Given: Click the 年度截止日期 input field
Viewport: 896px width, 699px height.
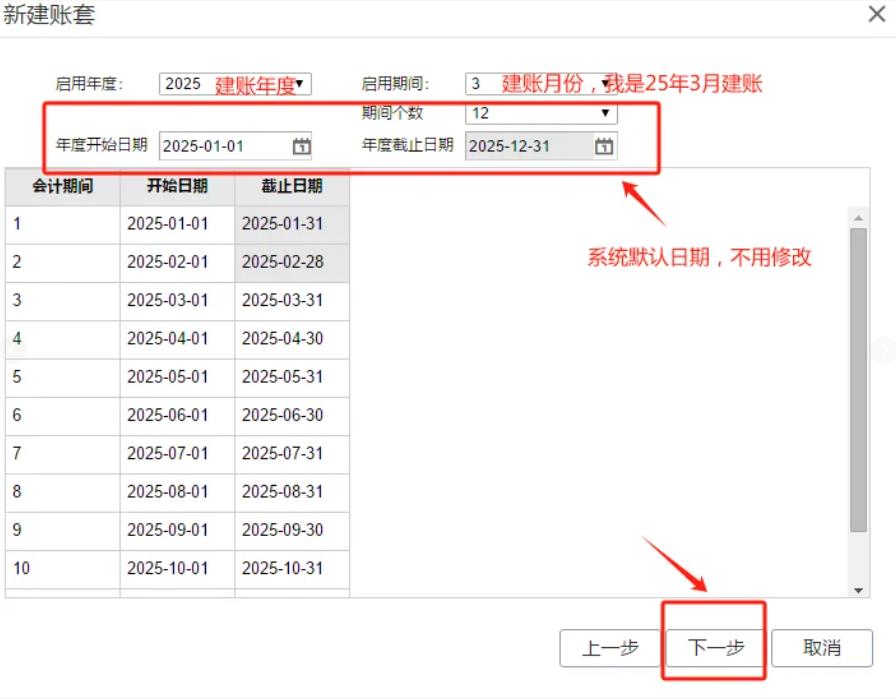Looking at the screenshot, I should (x=528, y=146).
